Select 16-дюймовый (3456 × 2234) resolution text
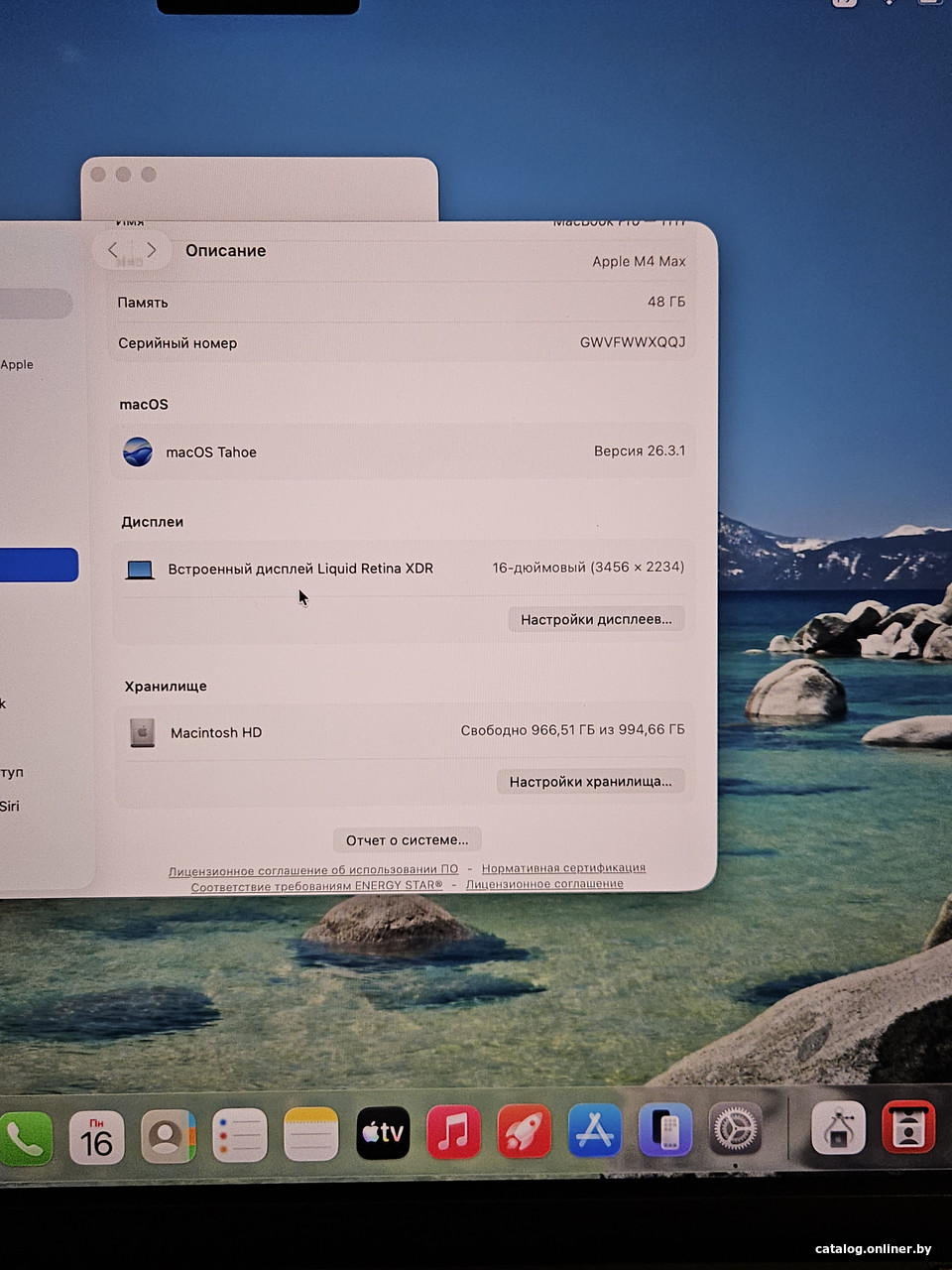 pos(588,568)
